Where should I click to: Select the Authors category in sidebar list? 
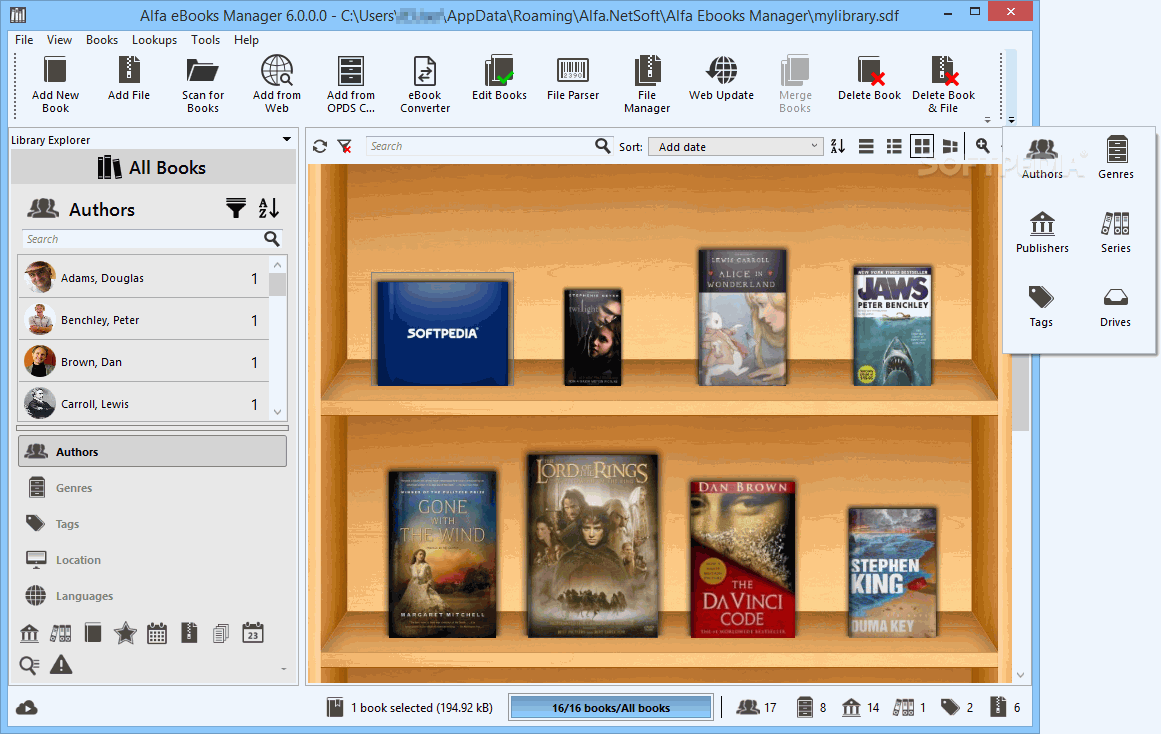pos(153,451)
